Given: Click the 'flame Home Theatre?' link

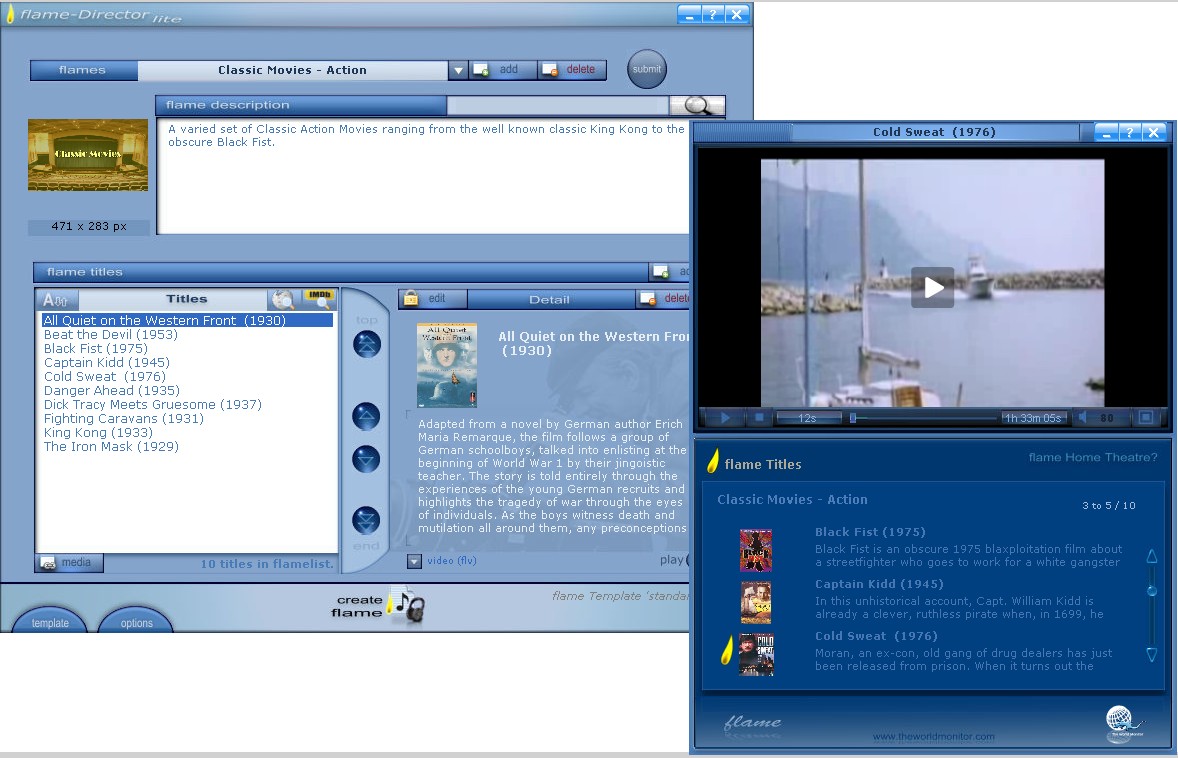Looking at the screenshot, I should tap(1093, 458).
